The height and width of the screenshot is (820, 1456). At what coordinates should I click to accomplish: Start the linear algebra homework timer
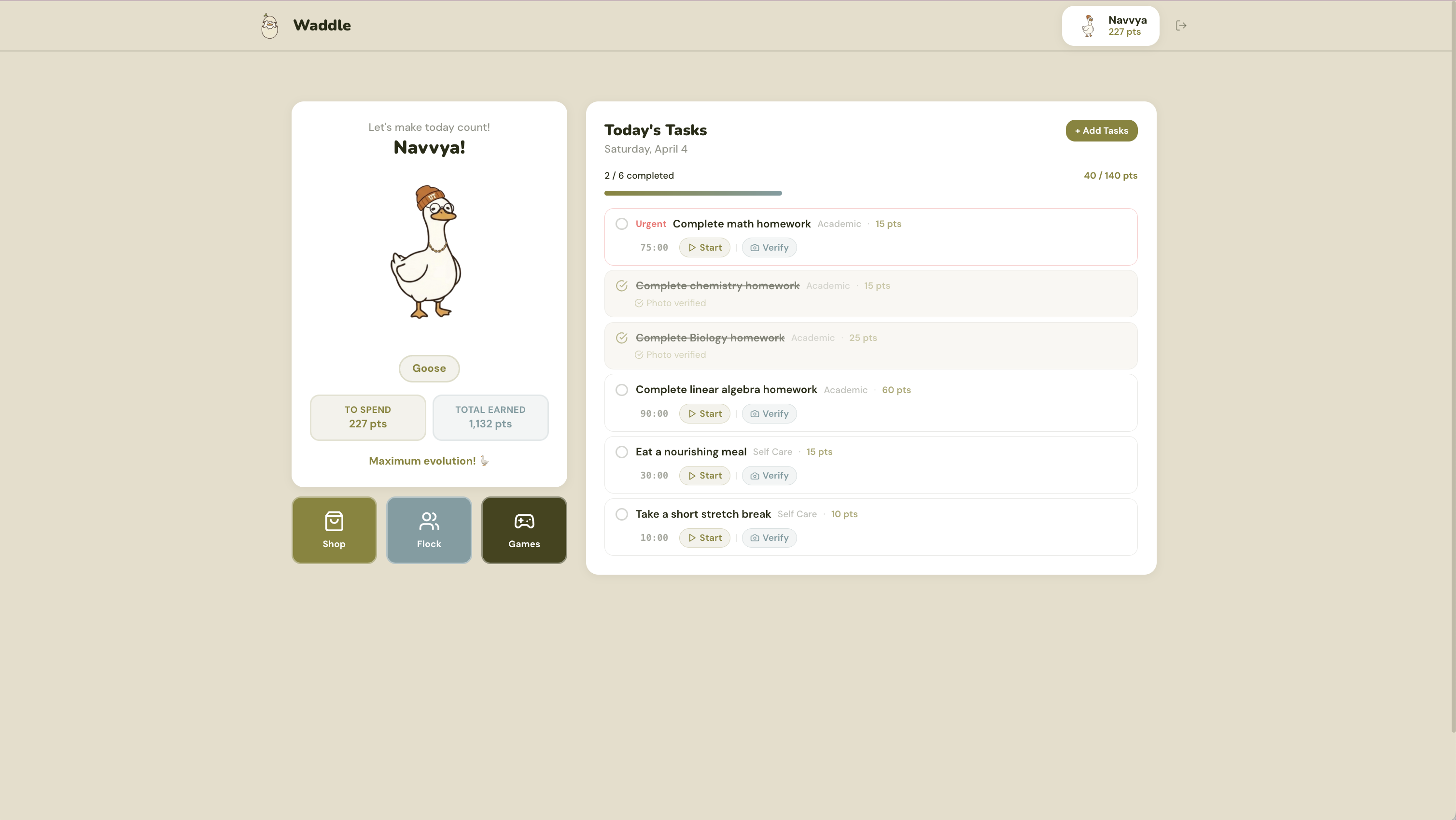[x=704, y=414]
